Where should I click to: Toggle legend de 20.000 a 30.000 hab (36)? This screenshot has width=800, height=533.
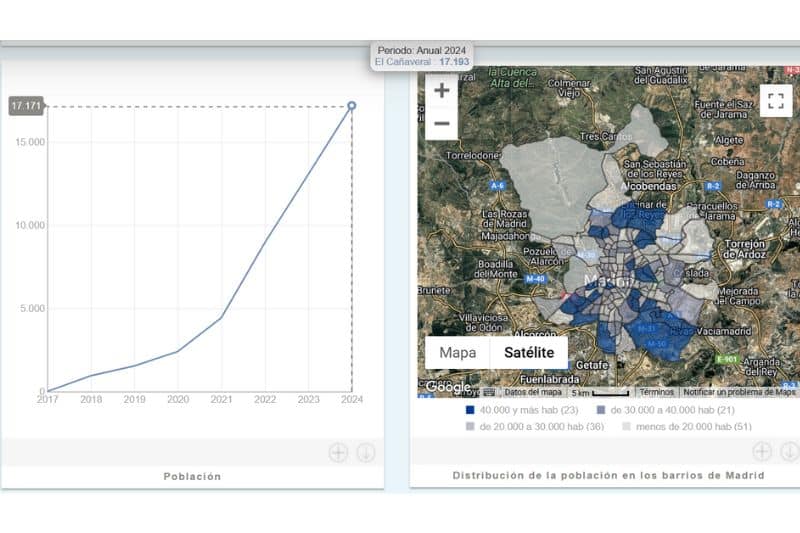tap(535, 426)
